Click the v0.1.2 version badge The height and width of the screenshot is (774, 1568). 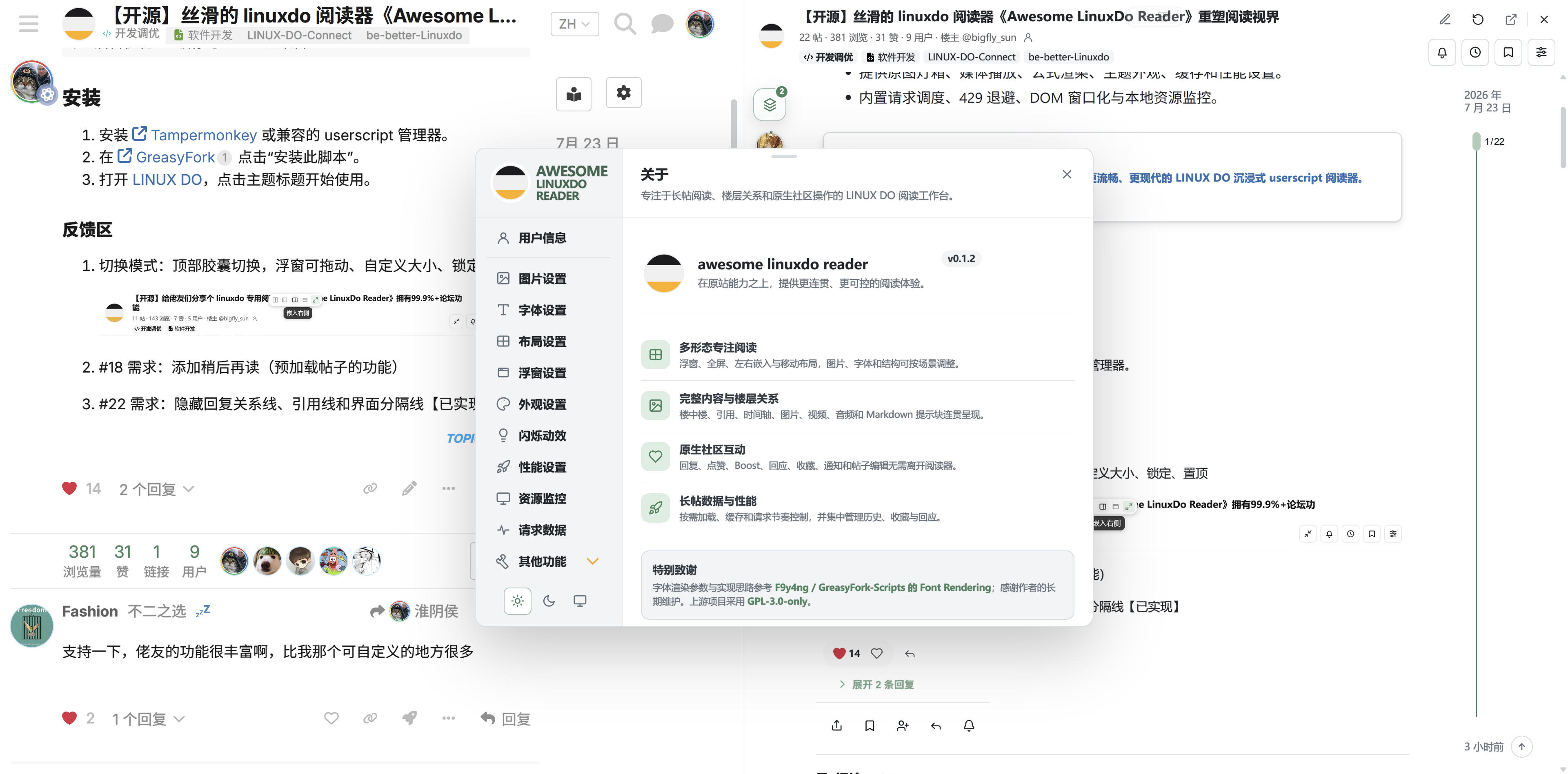click(961, 259)
